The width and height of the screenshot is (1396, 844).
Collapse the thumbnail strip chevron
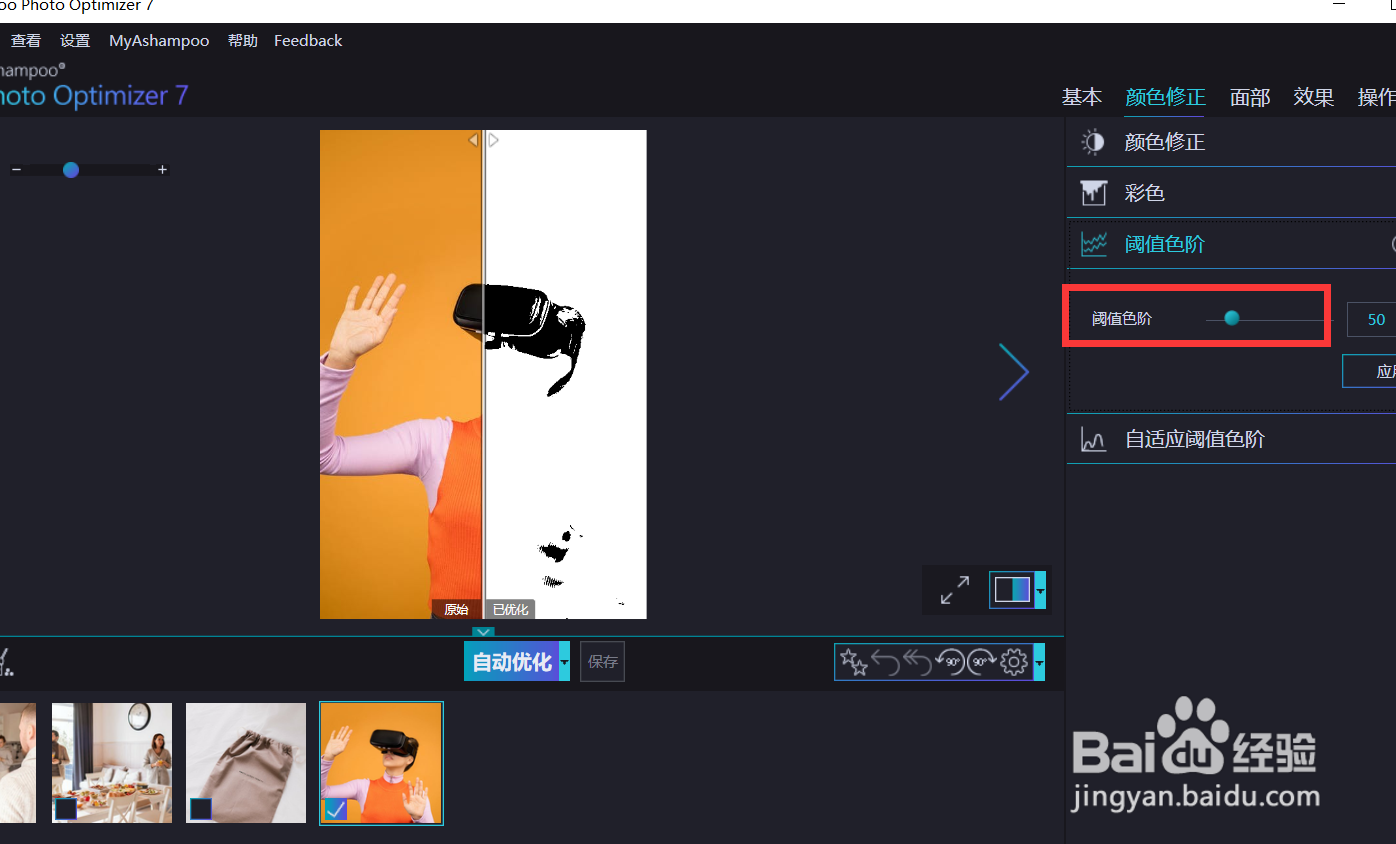click(x=483, y=632)
